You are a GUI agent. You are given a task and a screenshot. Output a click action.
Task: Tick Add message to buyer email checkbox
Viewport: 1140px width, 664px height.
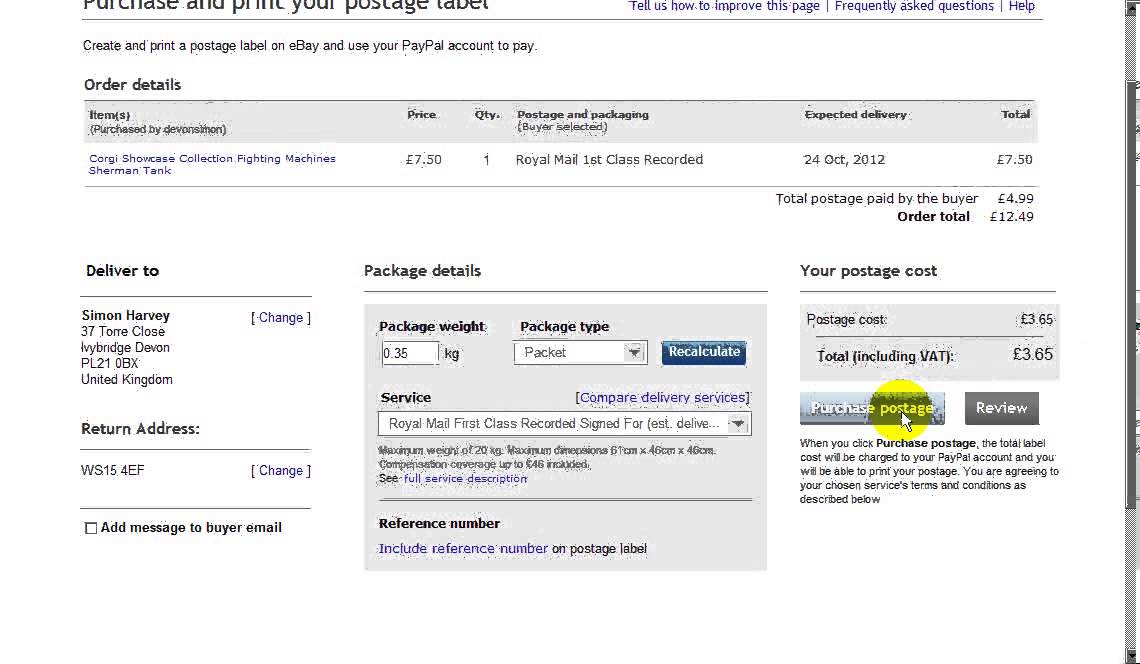click(91, 528)
